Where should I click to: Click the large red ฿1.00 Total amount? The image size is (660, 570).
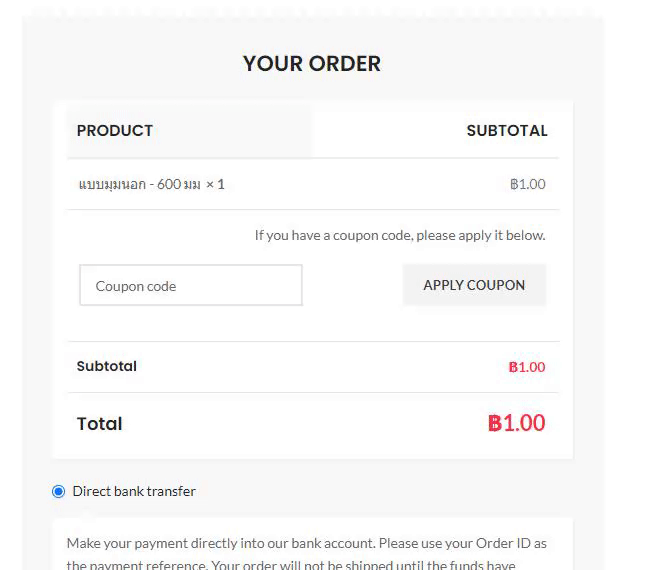tap(516, 423)
